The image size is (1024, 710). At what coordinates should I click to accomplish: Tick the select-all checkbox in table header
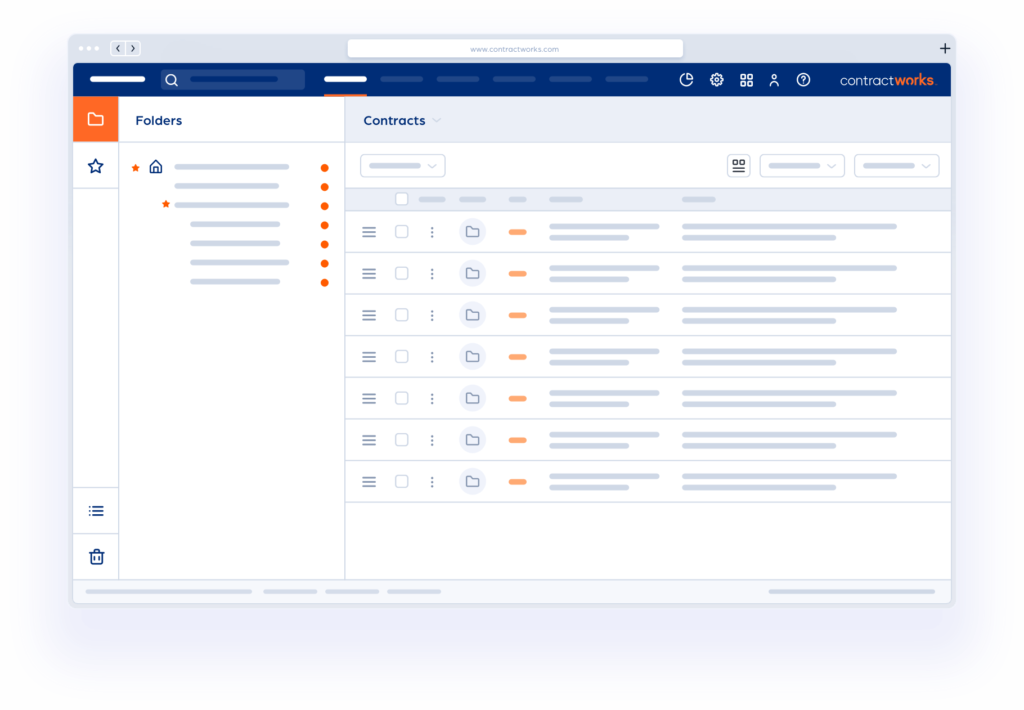coord(402,199)
